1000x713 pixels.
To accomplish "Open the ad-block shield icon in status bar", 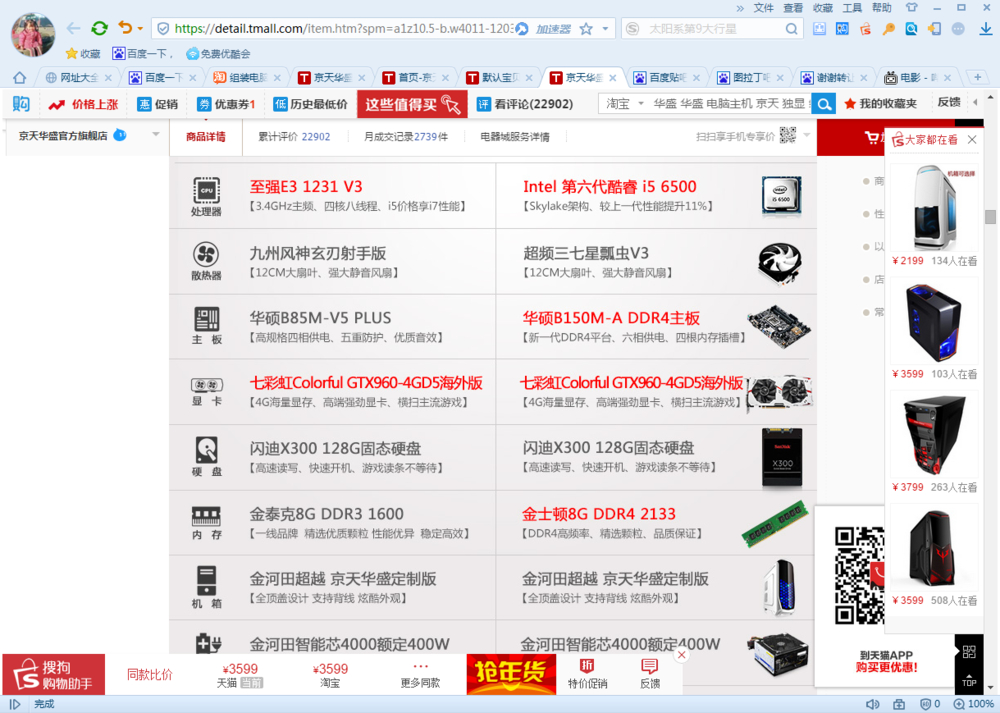I will 925,704.
